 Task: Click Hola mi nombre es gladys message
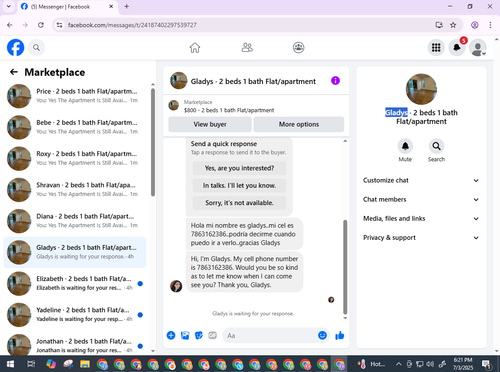click(244, 234)
